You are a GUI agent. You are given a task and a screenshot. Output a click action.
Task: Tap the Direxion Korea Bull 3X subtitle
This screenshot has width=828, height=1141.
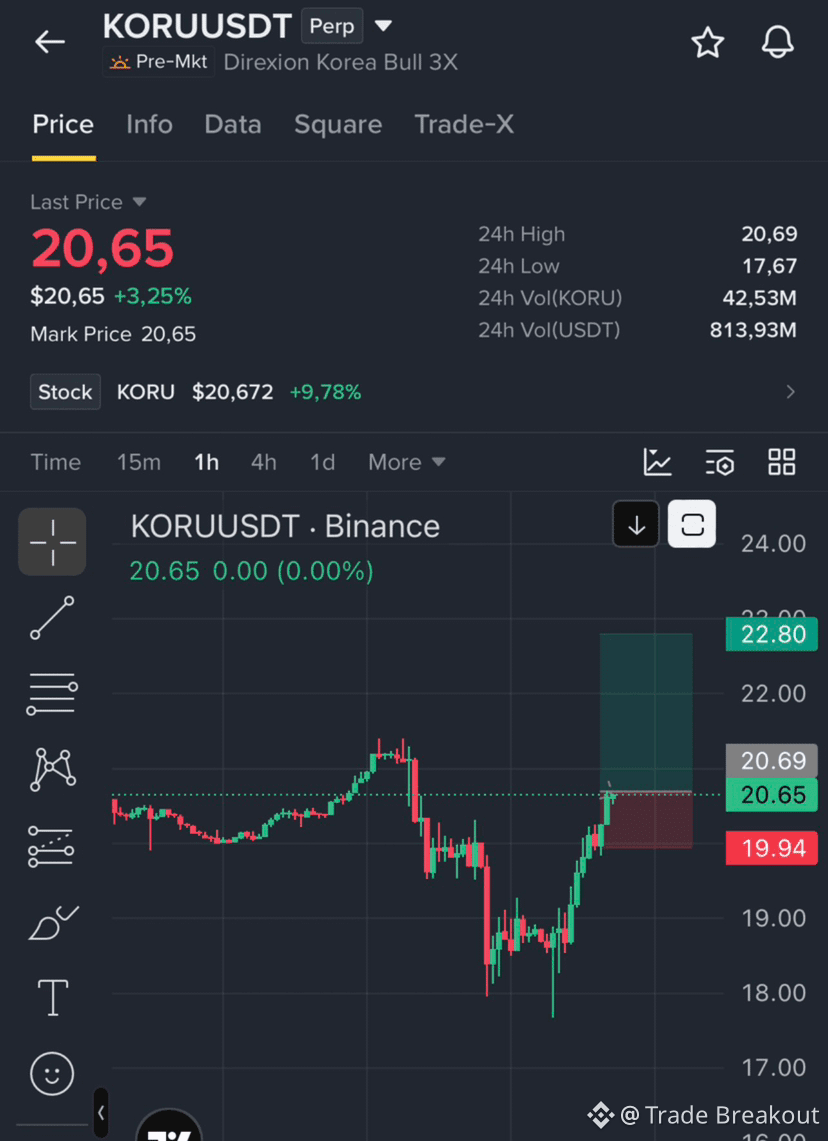click(341, 63)
